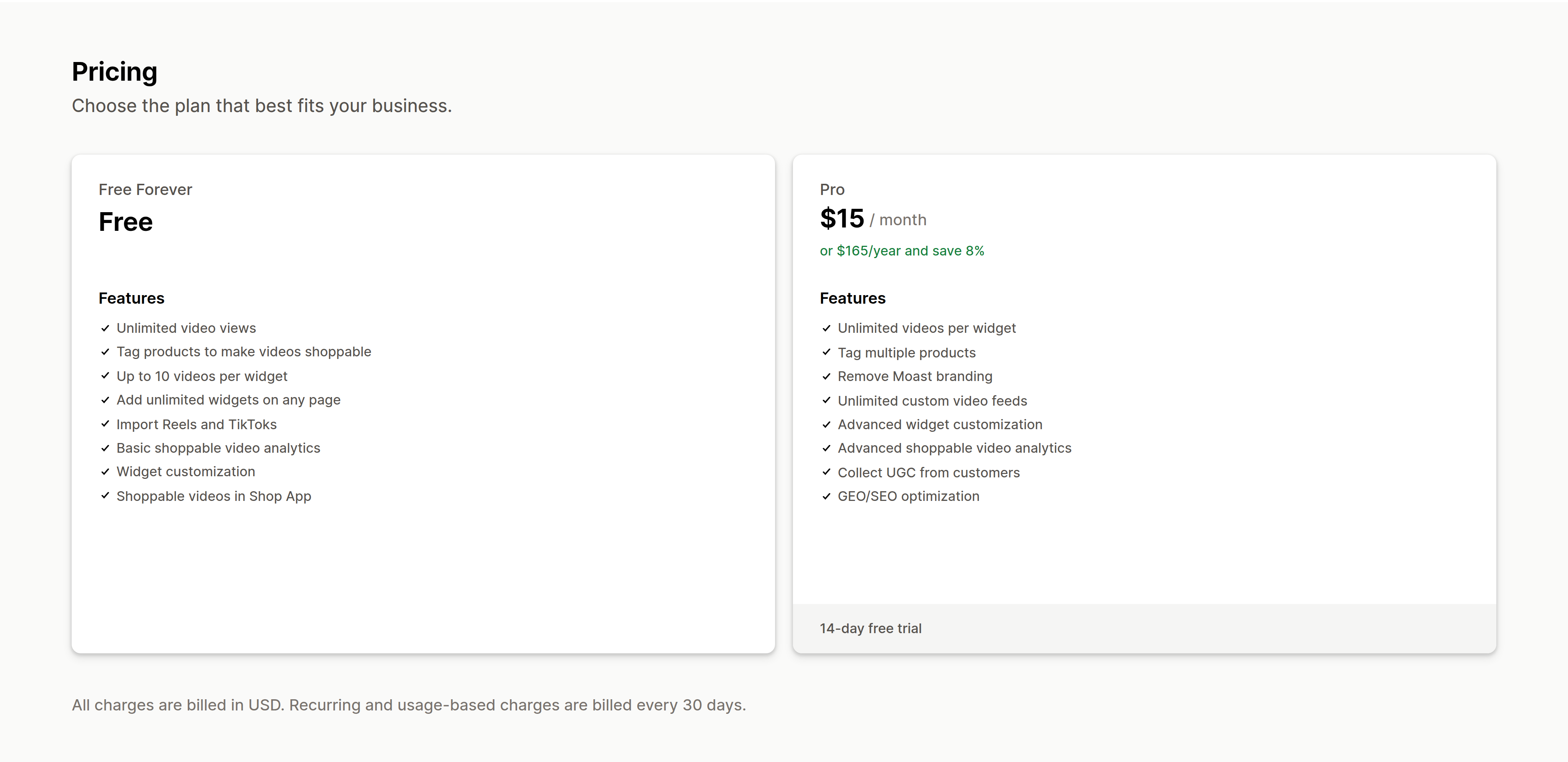Click checkmark beside Unlimited custom video feeds
The width and height of the screenshot is (1568, 762).
pos(826,400)
